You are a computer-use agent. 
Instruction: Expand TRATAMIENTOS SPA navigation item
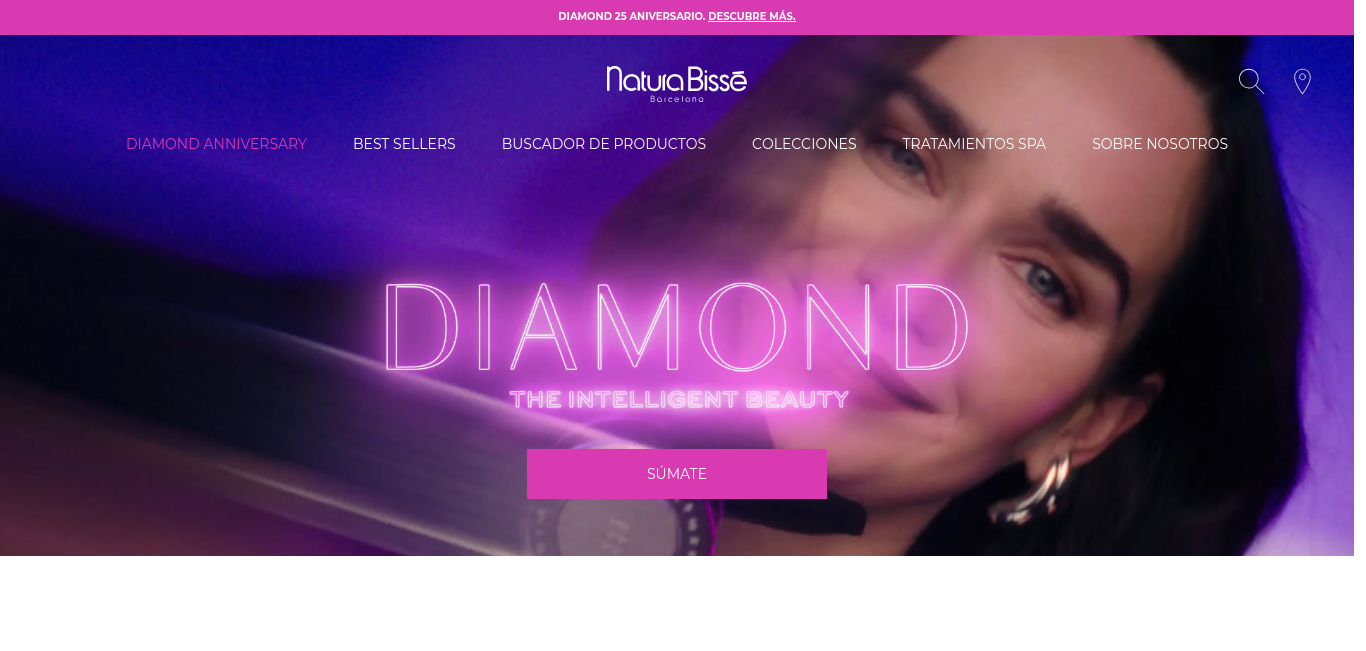coord(974,144)
